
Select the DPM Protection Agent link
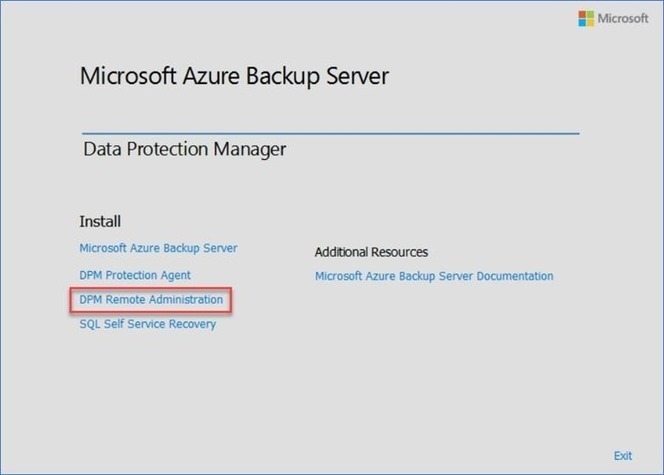135,275
